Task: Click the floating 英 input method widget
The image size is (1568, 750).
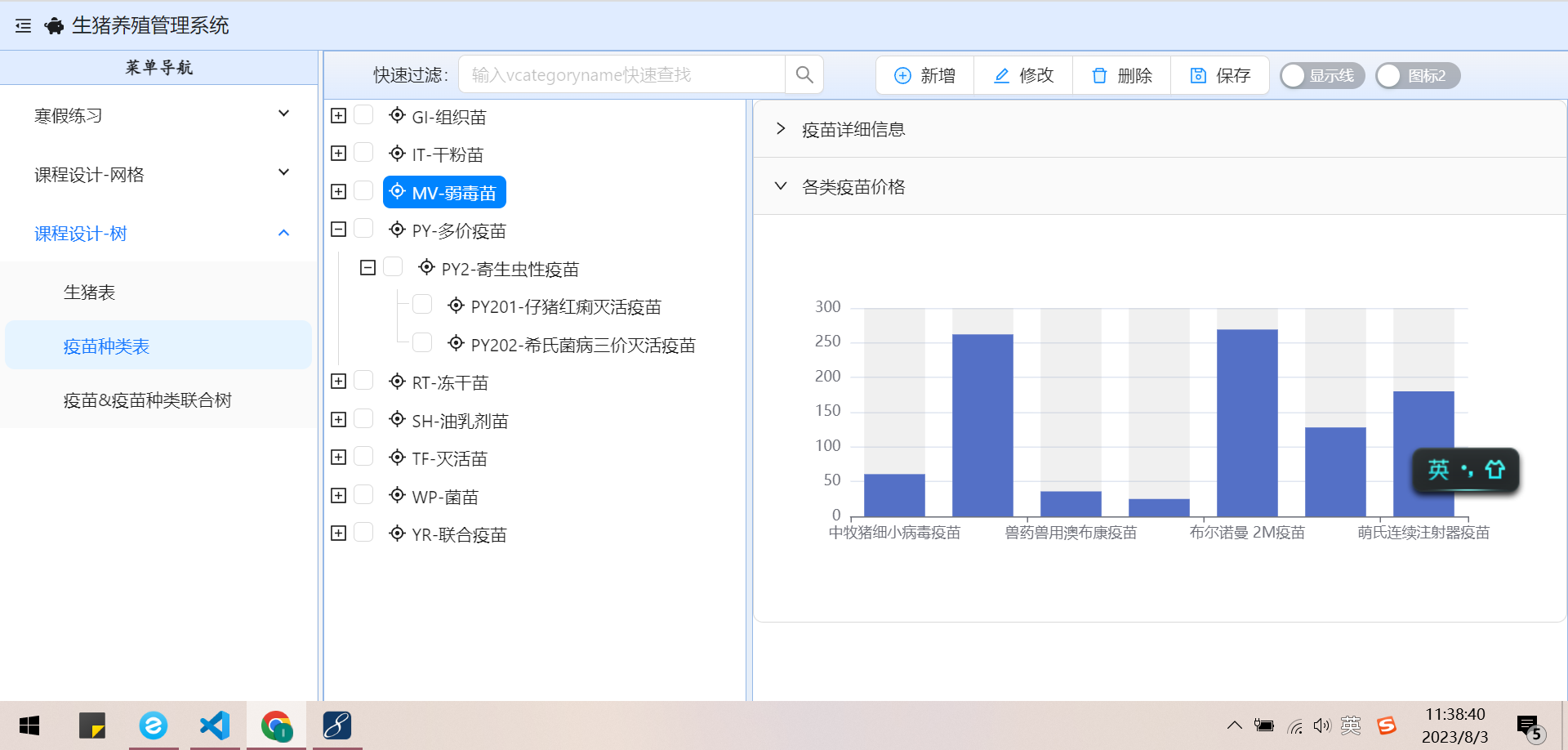Action: pos(1466,470)
